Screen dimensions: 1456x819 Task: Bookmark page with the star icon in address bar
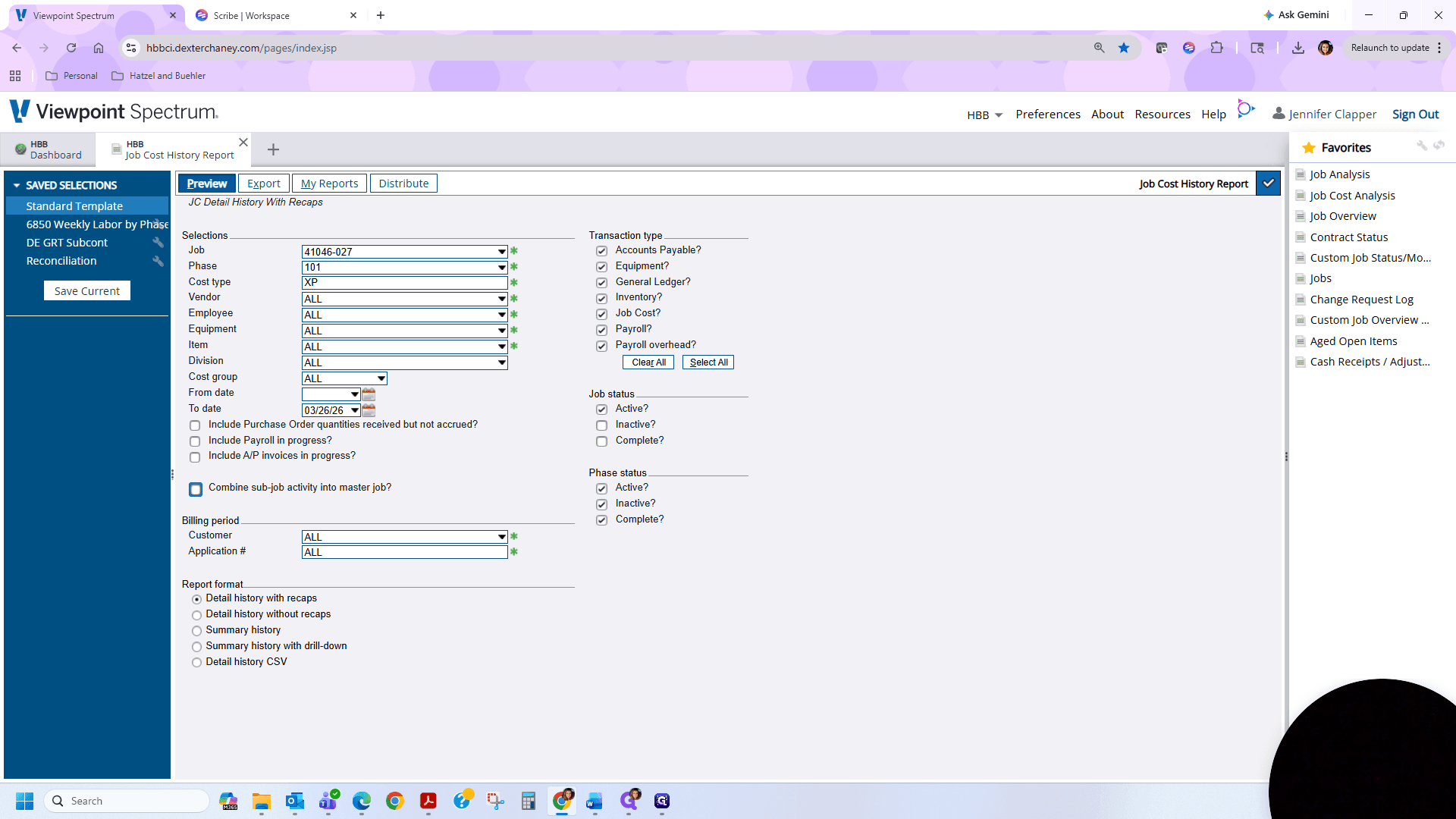1124,48
